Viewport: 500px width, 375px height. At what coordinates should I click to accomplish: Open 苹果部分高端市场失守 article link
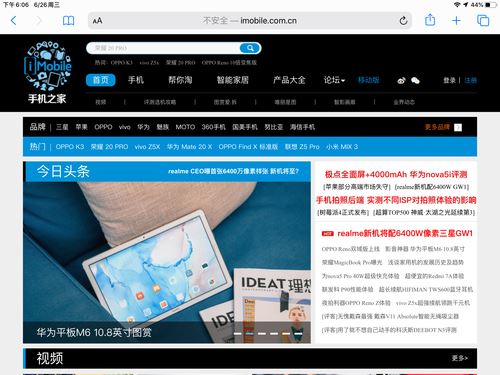(x=356, y=187)
